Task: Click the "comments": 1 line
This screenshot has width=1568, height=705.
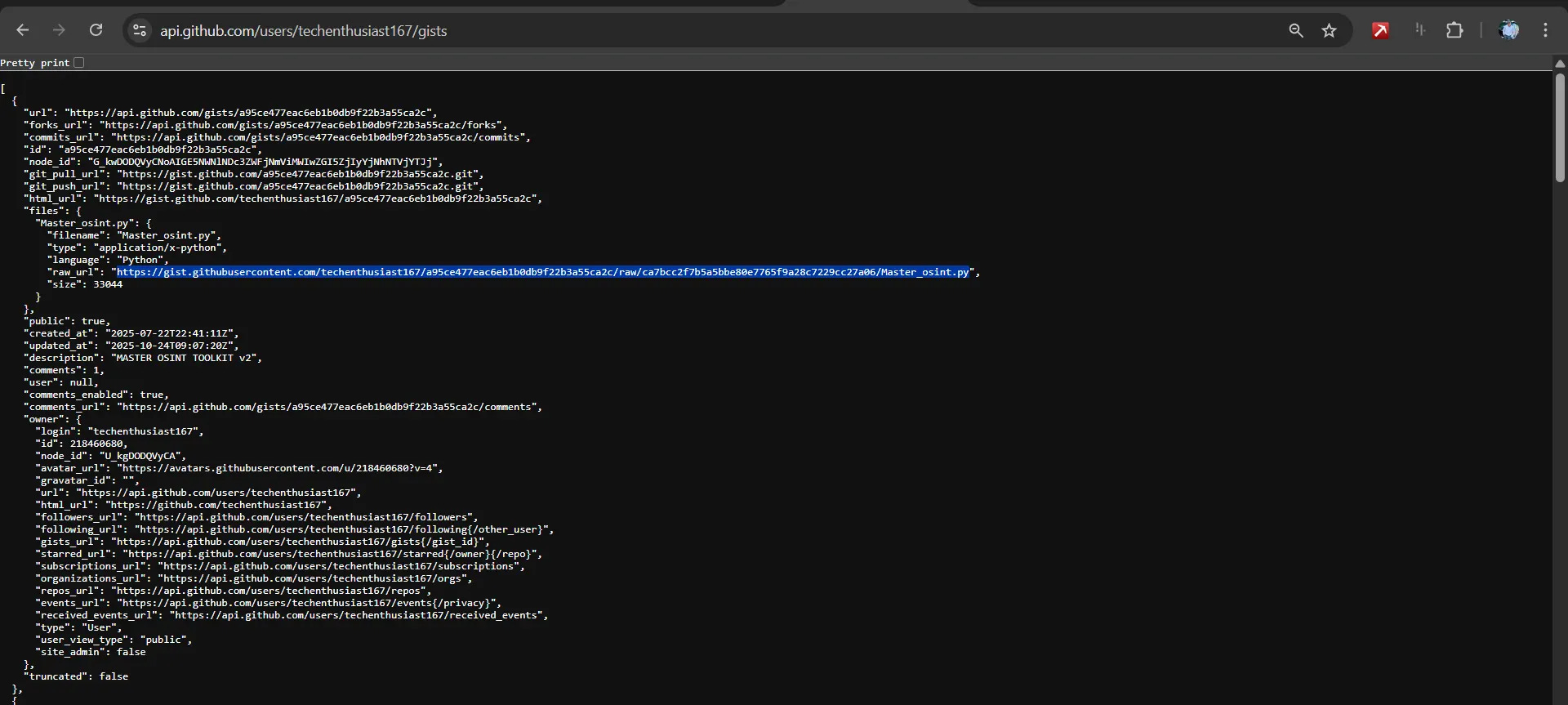Action: [65, 370]
